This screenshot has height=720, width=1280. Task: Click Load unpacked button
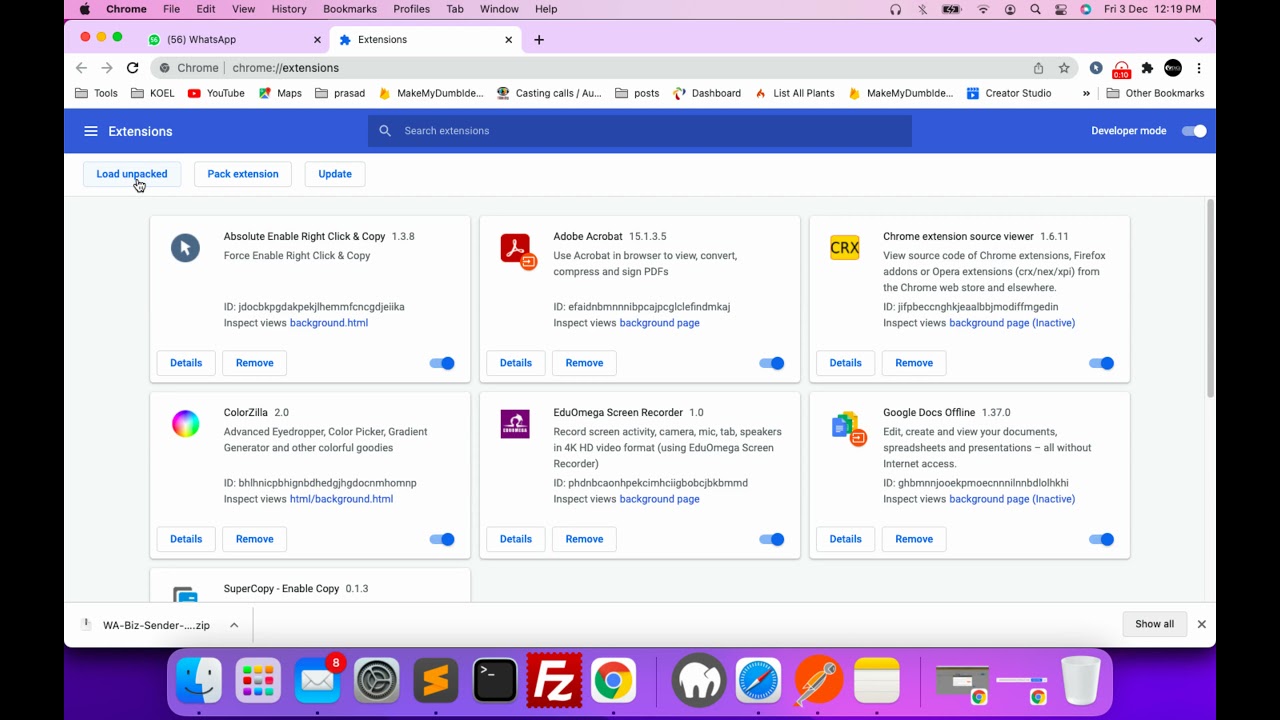tap(132, 174)
